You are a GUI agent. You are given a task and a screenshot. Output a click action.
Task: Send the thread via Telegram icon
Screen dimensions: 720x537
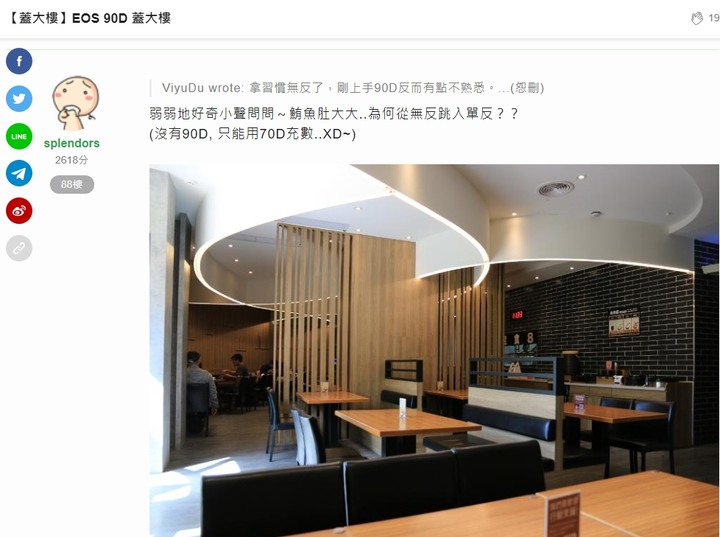(x=19, y=173)
